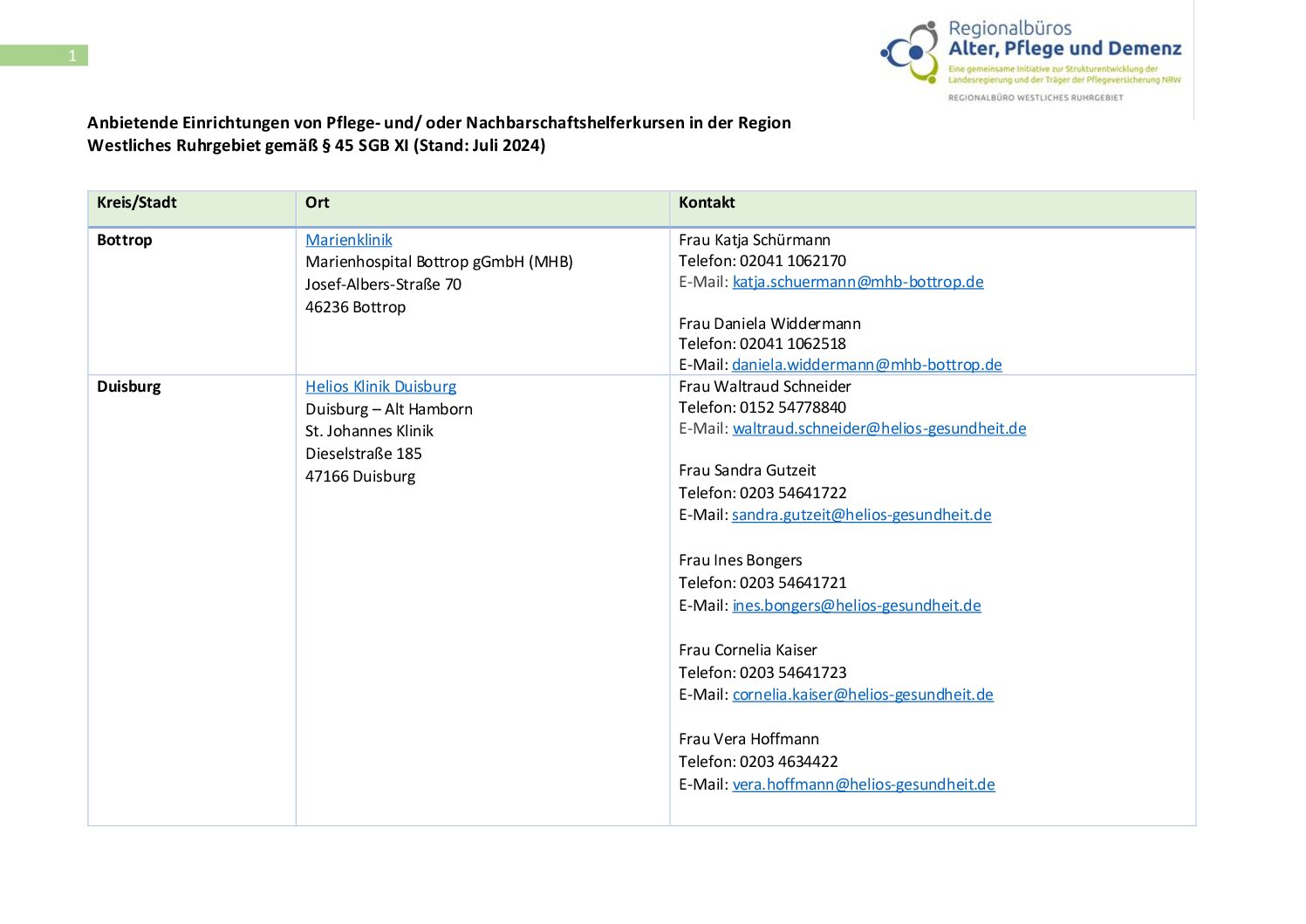Click the Bottrop row label
The width and height of the screenshot is (1306, 924).
(x=125, y=240)
